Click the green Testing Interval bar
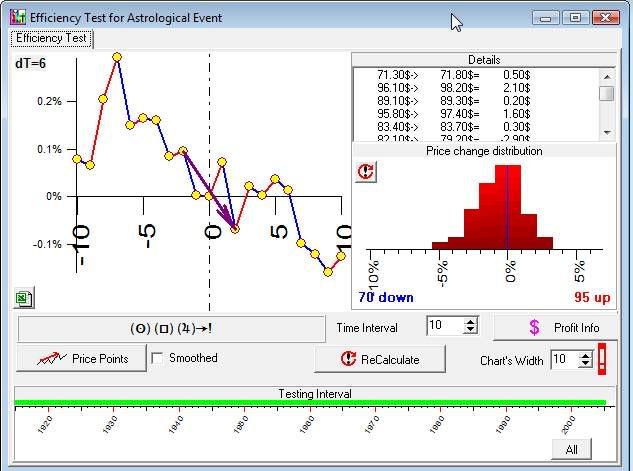Image resolution: width=633 pixels, height=471 pixels. click(310, 403)
